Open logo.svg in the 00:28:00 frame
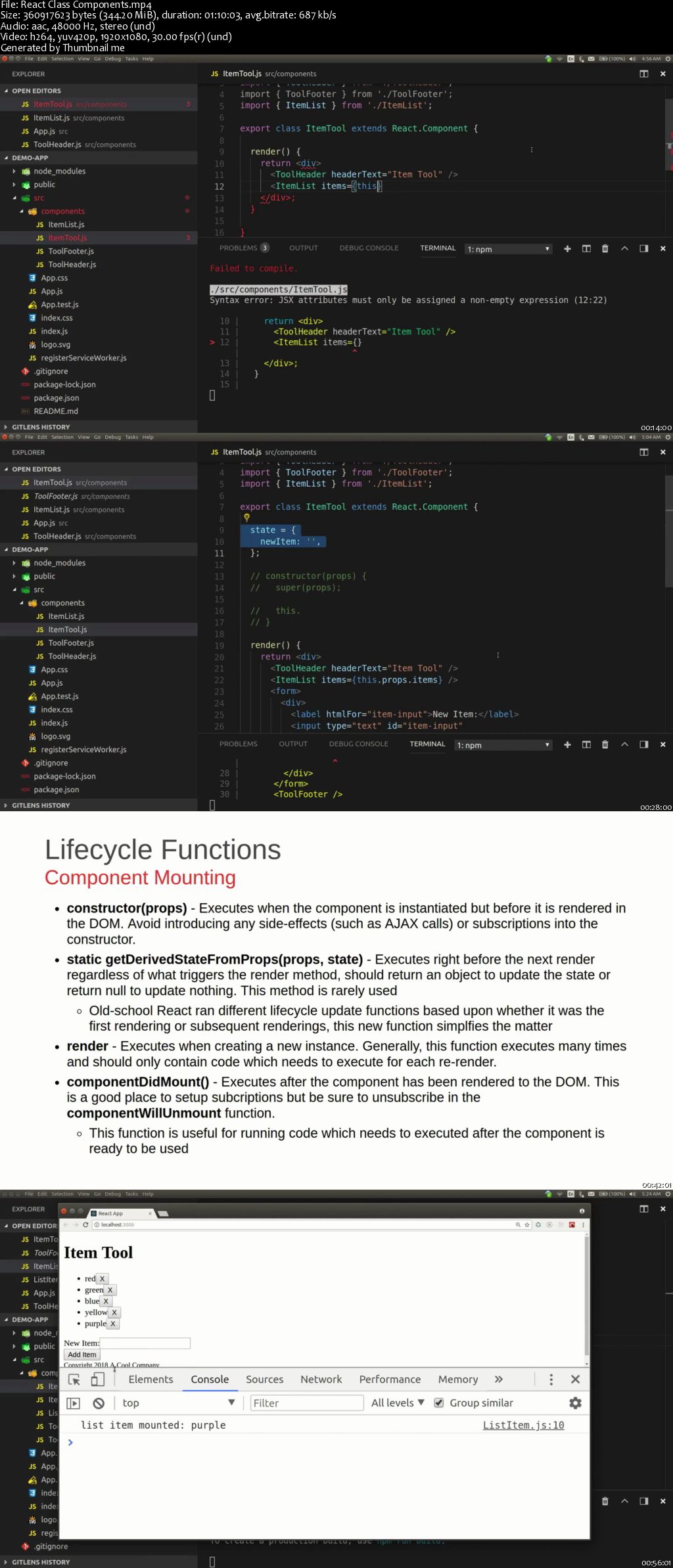The height and width of the screenshot is (1568, 673). click(55, 736)
